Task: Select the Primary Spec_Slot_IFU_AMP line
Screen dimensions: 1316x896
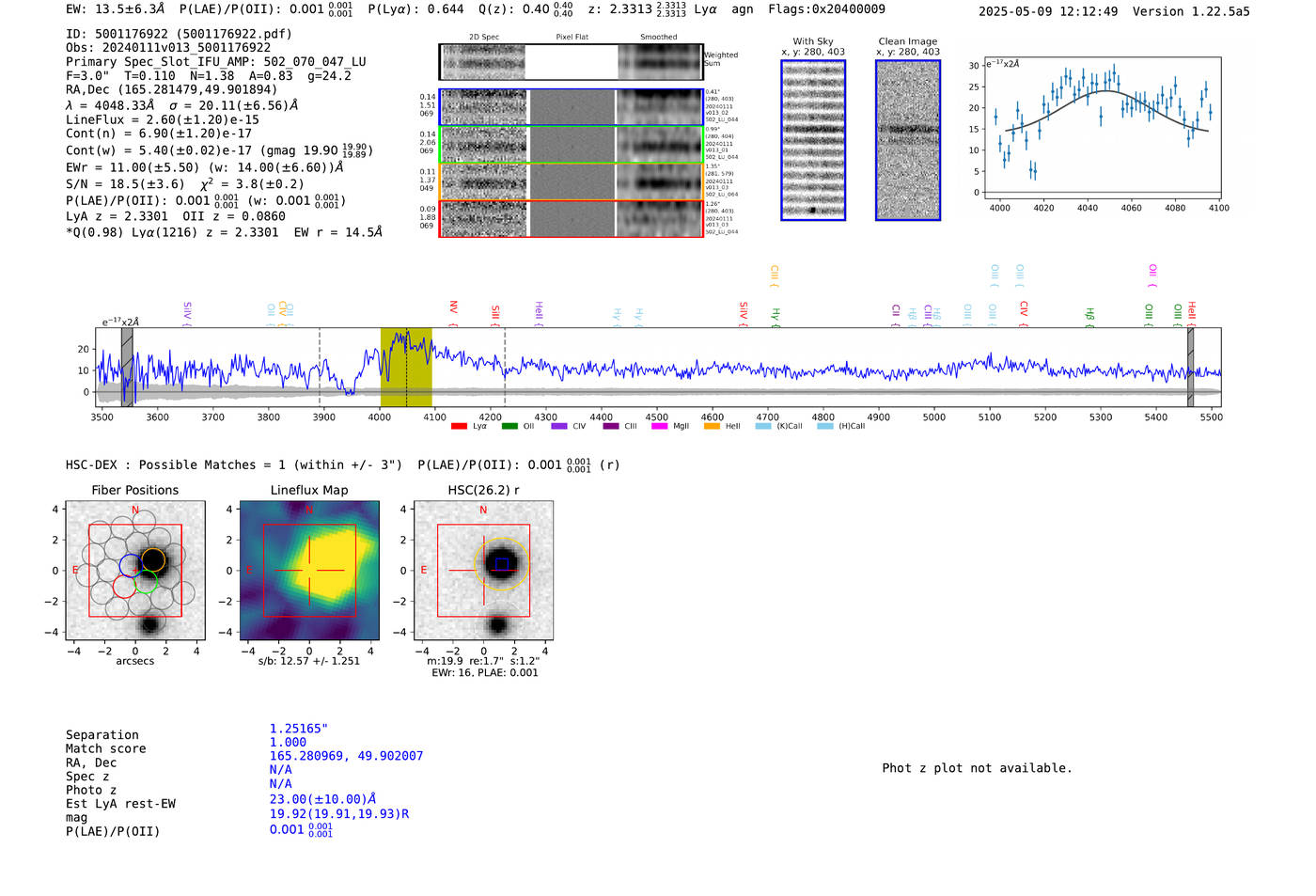Action: pos(216,62)
